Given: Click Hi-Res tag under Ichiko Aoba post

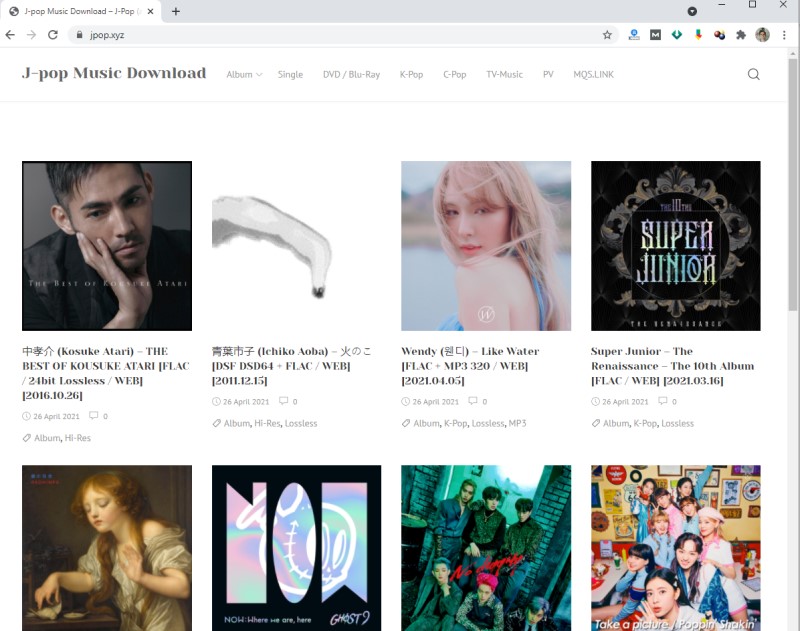Looking at the screenshot, I should click(x=267, y=423).
